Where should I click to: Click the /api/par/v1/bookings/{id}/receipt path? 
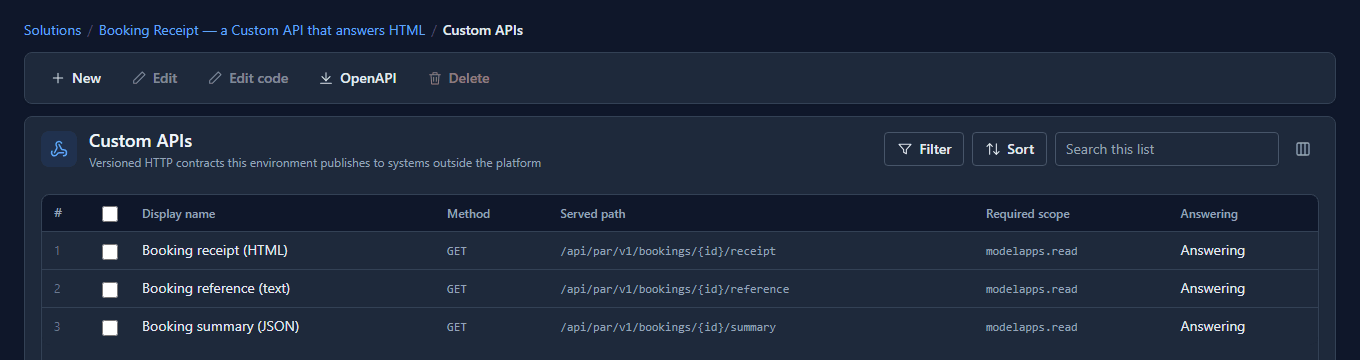[x=668, y=251]
